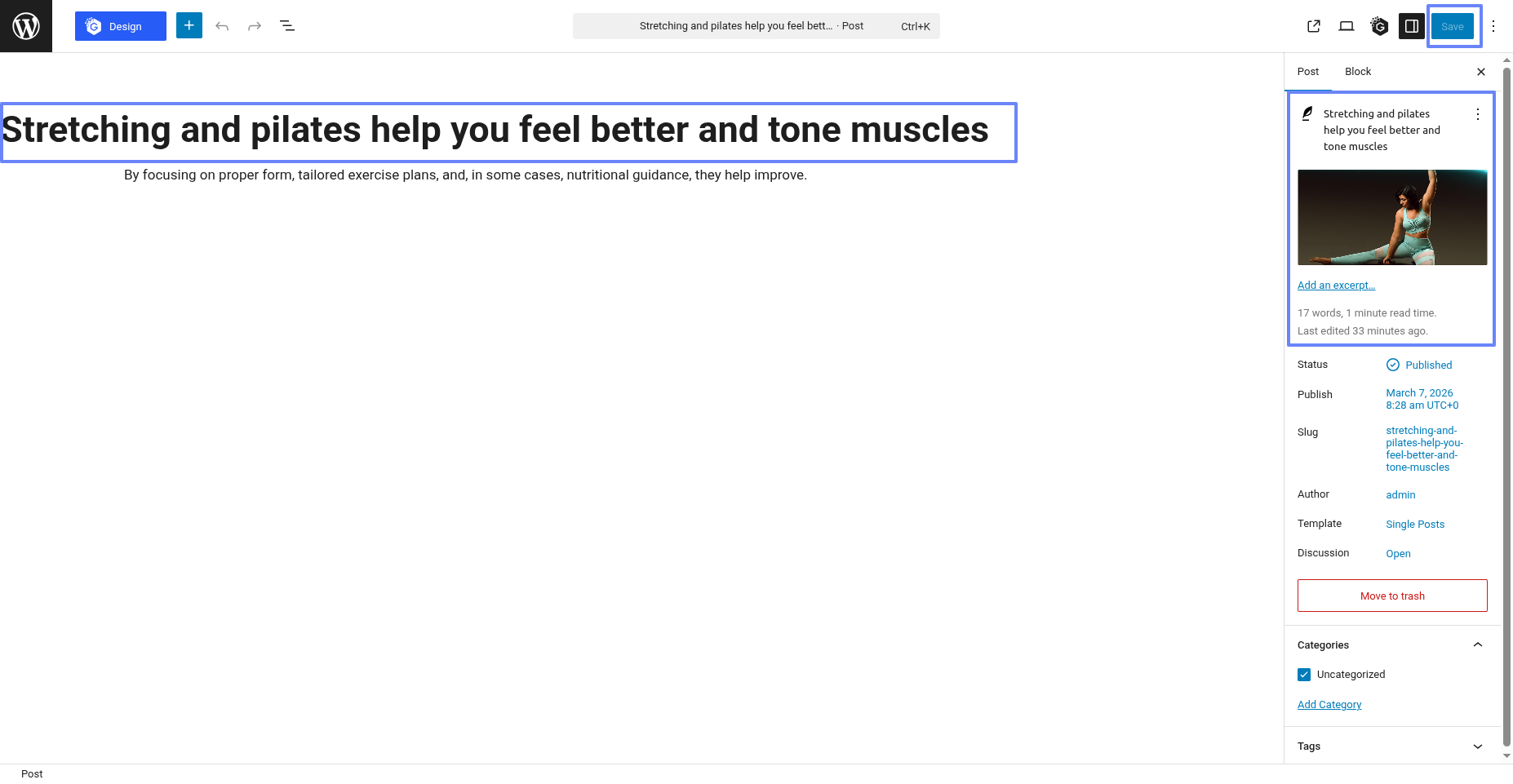Image resolution: width=1513 pixels, height=784 pixels.
Task: Open the device preview laptop icon
Action: click(x=1347, y=26)
